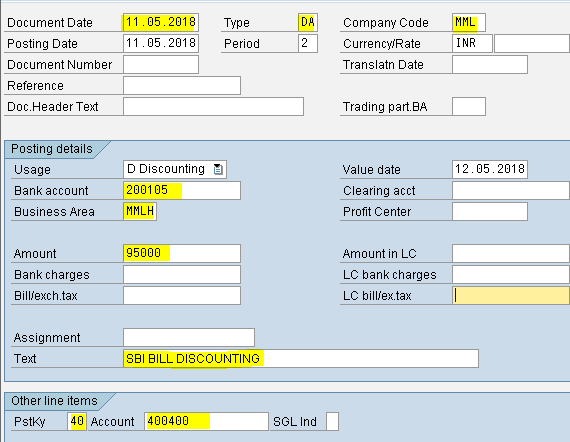The image size is (570, 442).
Task: Click the Doc.Header Text label
Action: [53, 107]
